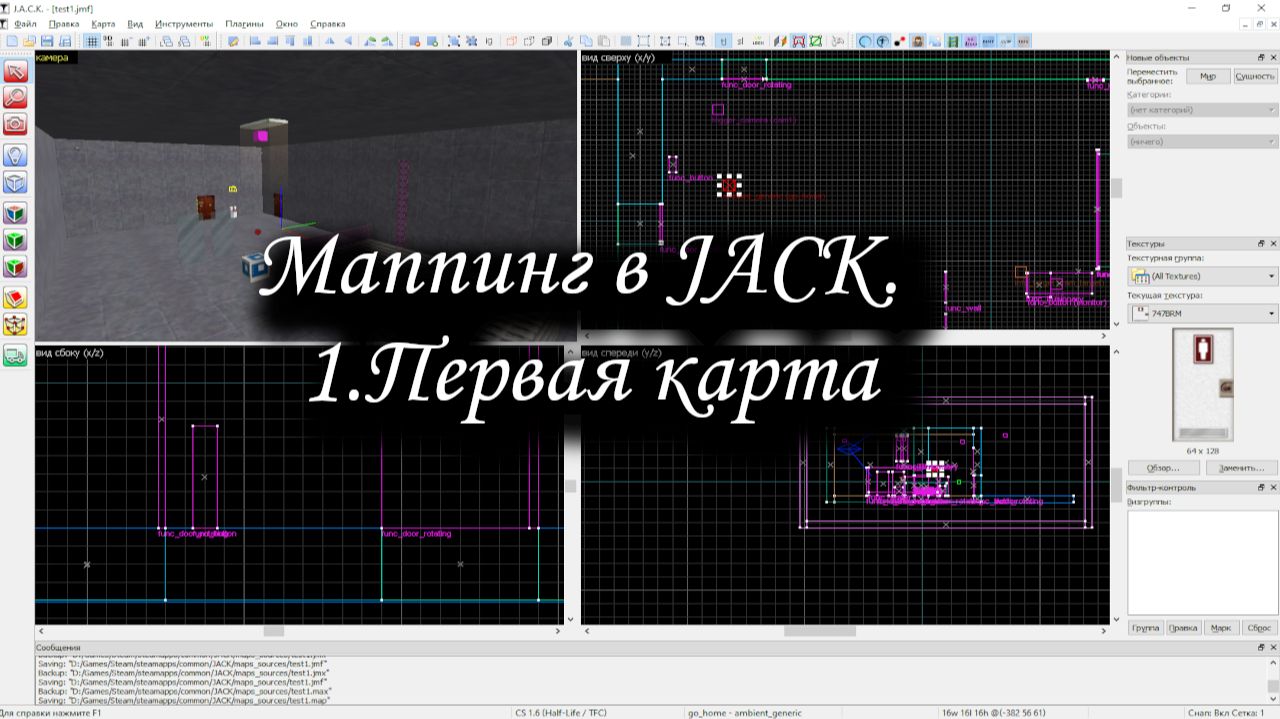Close the Сообщения panel
Viewport: 1280px width, 719px height.
(x=1273, y=648)
